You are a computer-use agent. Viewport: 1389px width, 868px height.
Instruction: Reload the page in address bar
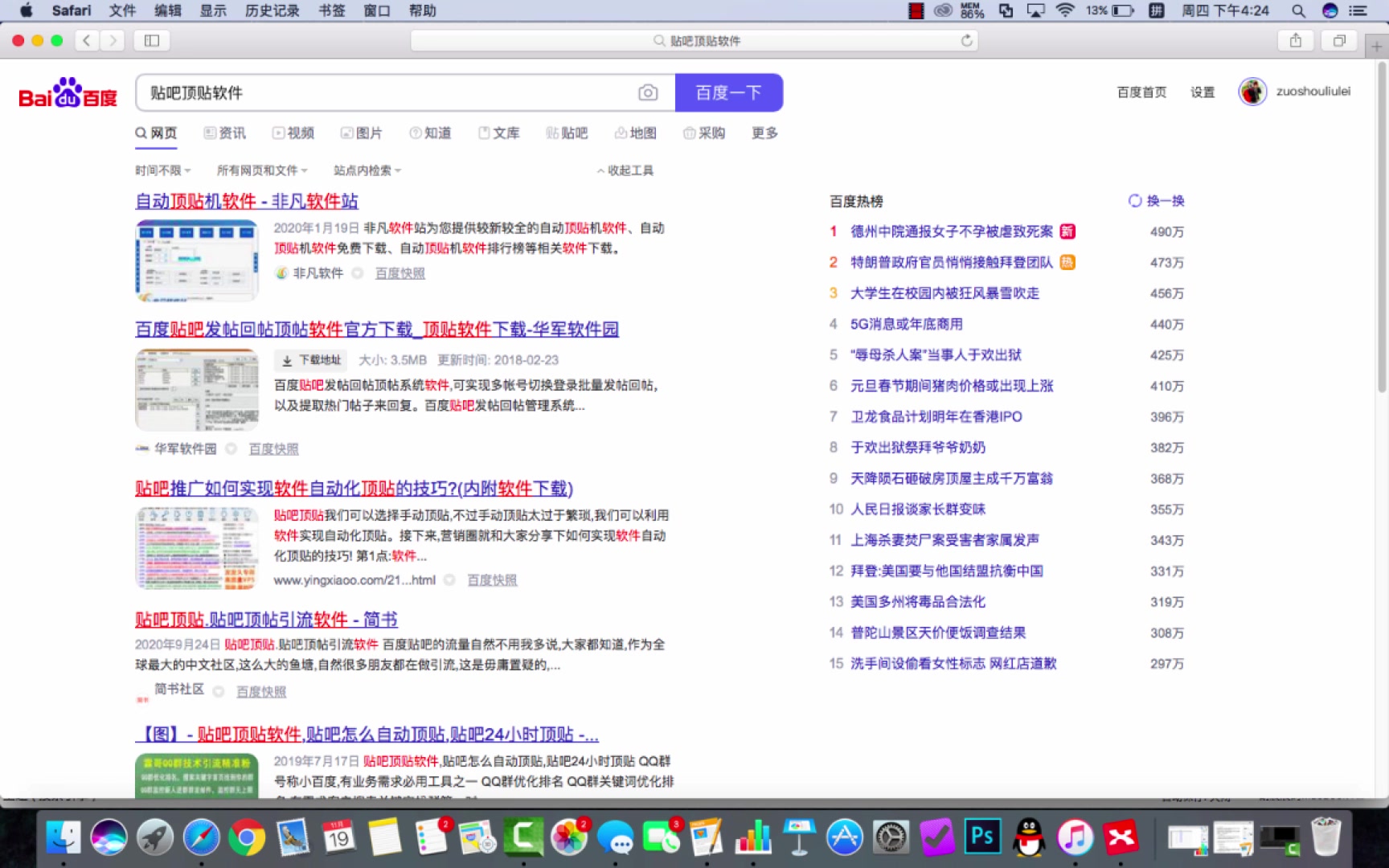(966, 40)
